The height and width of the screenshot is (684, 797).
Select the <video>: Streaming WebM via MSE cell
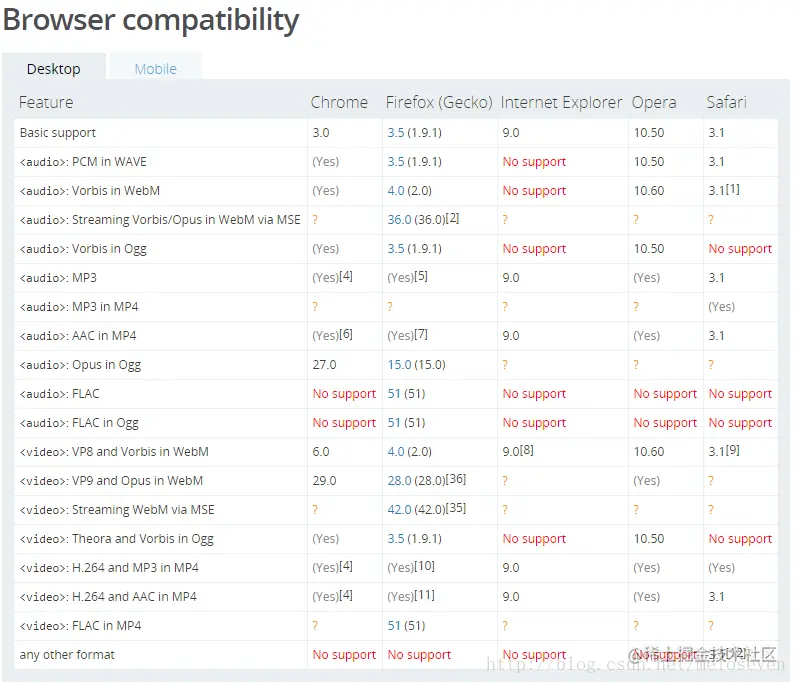point(161,509)
